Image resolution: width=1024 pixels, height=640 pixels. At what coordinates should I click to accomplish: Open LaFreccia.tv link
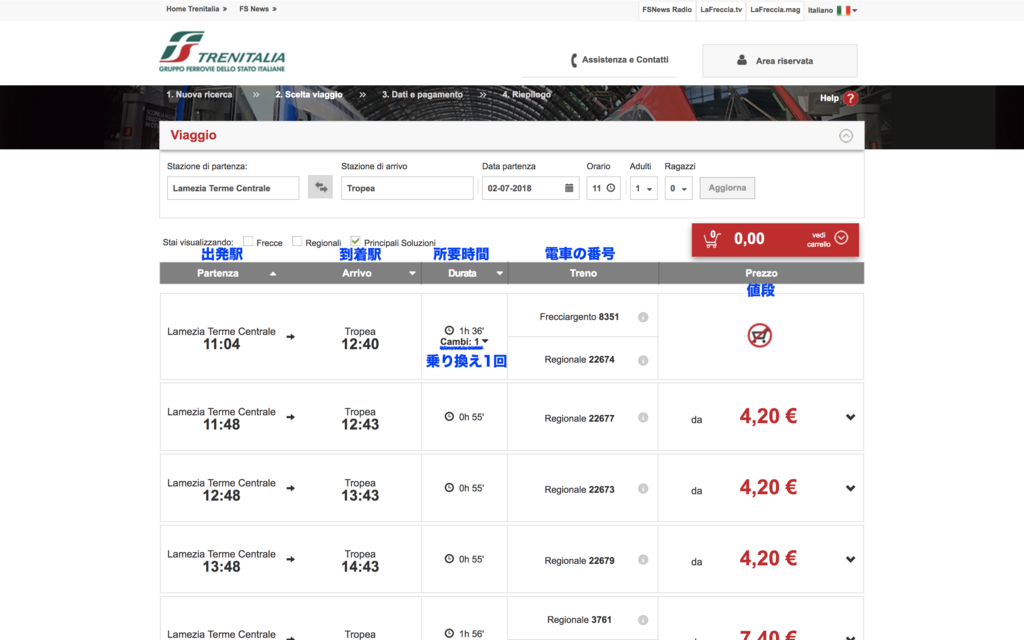(x=721, y=10)
